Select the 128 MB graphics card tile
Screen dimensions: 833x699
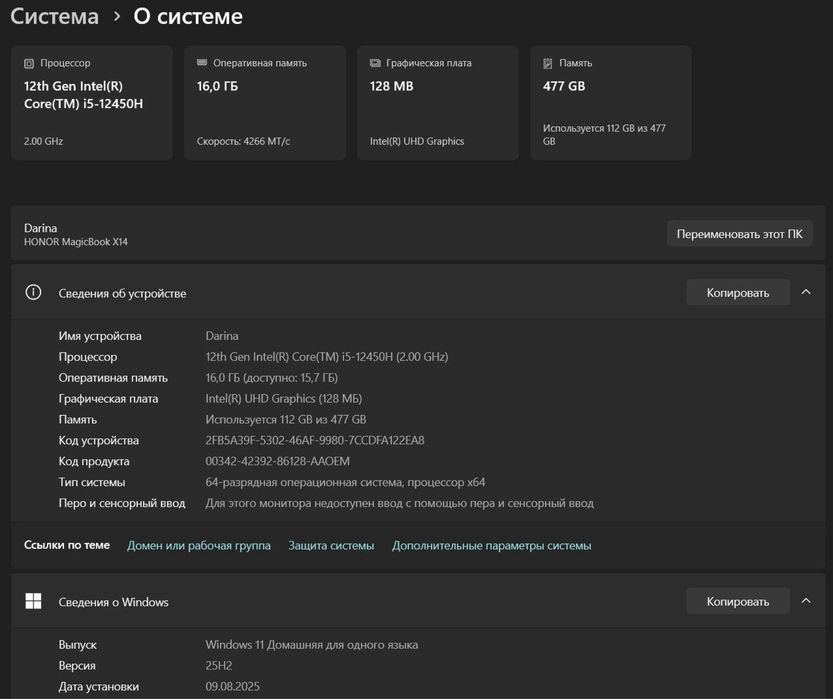click(438, 103)
